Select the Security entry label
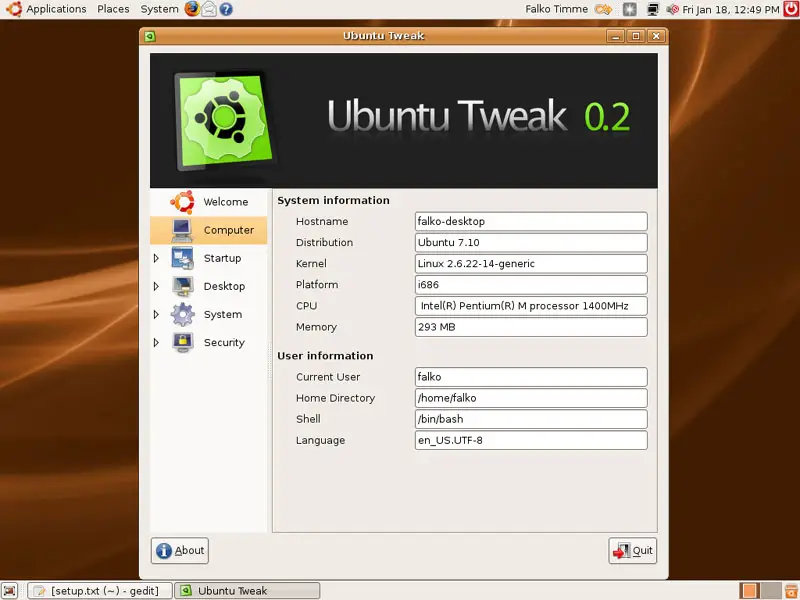Image resolution: width=800 pixels, height=600 pixels. click(224, 342)
